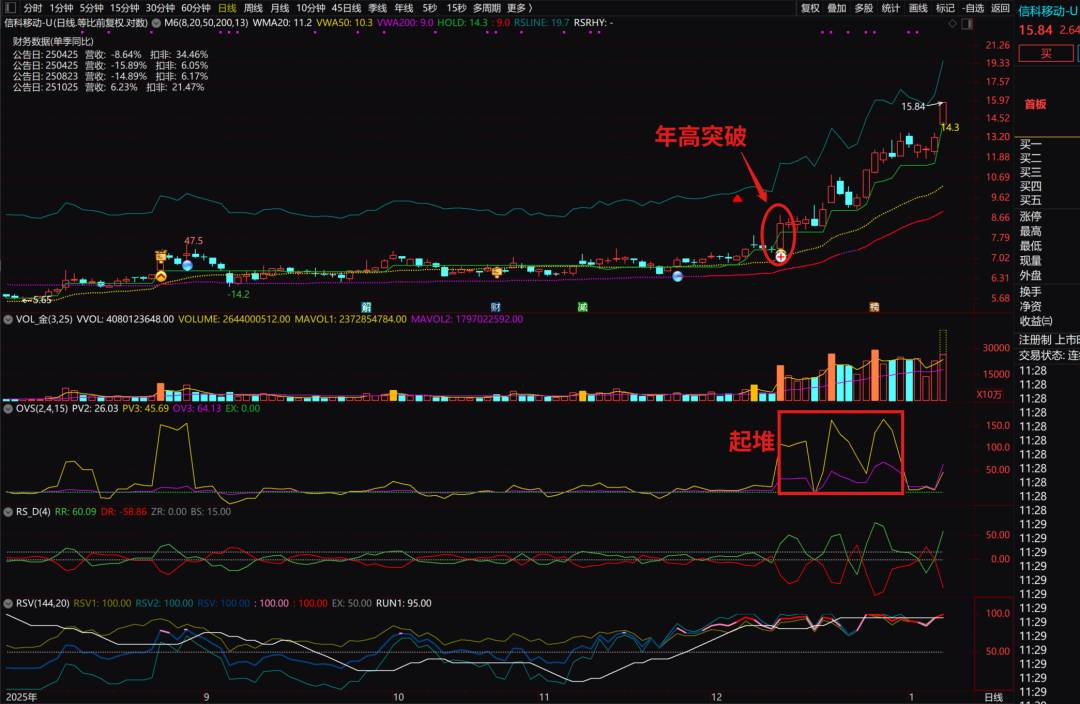Remove stock via -自选 button
Viewport: 1080px width, 704px height.
pos(973,8)
